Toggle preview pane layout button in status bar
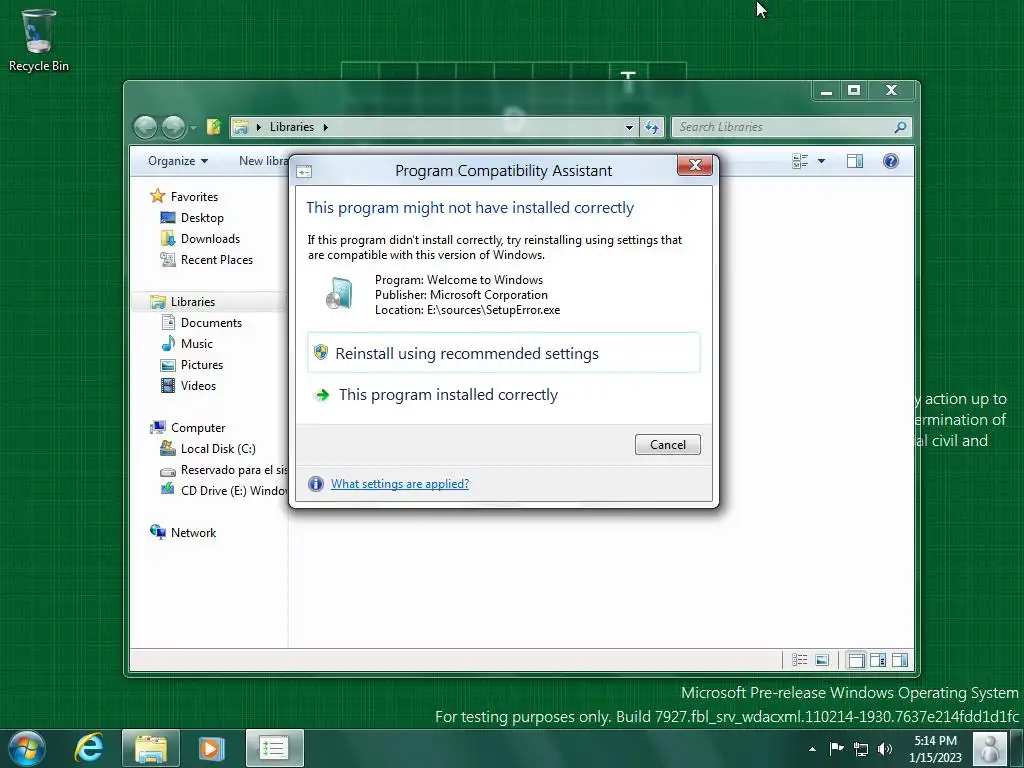This screenshot has height=768, width=1024. [x=900, y=660]
